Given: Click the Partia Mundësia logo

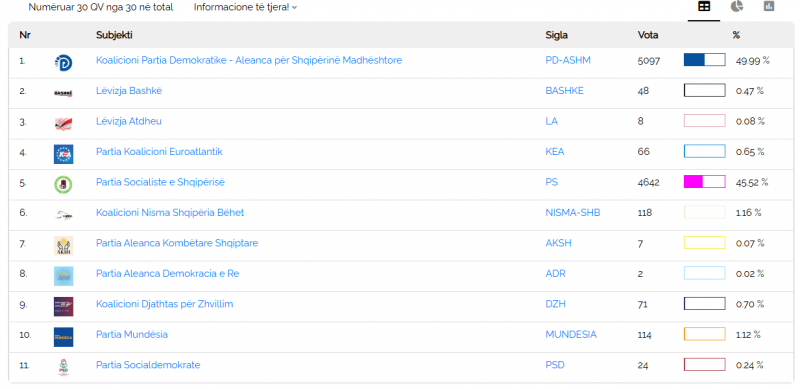Looking at the screenshot, I should pos(63,337).
